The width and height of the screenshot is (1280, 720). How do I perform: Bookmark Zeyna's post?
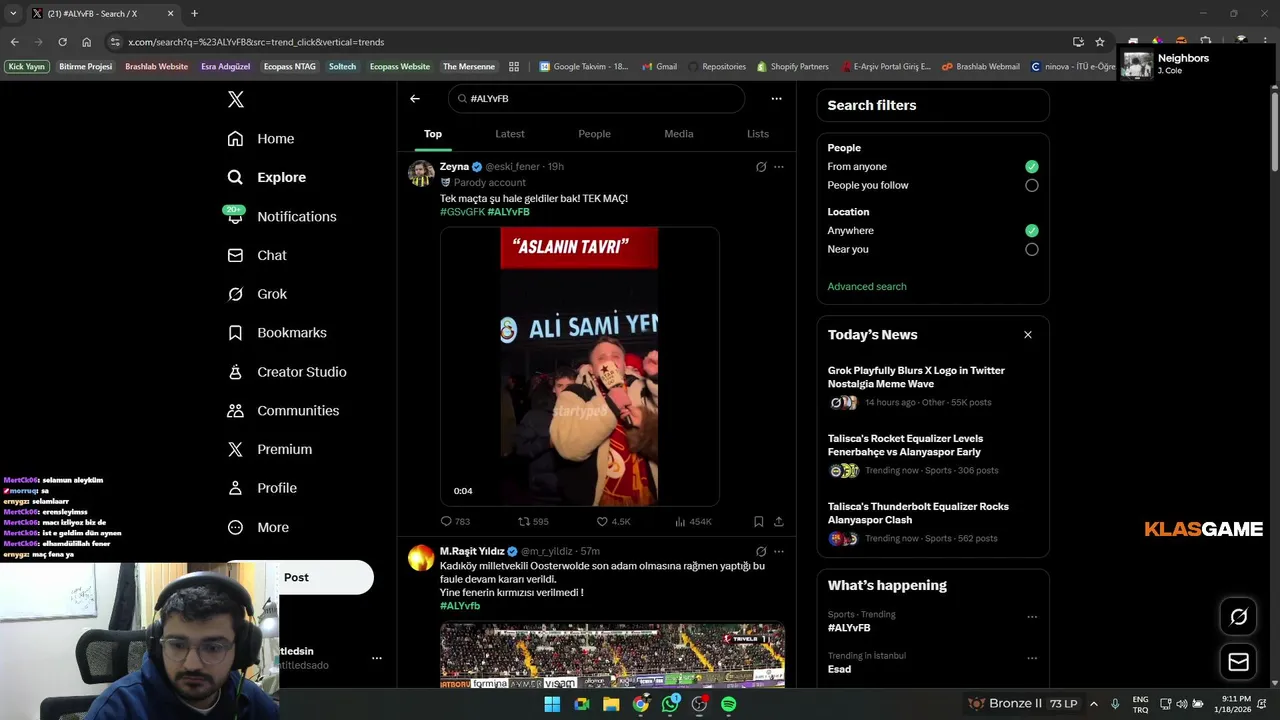pos(758,521)
